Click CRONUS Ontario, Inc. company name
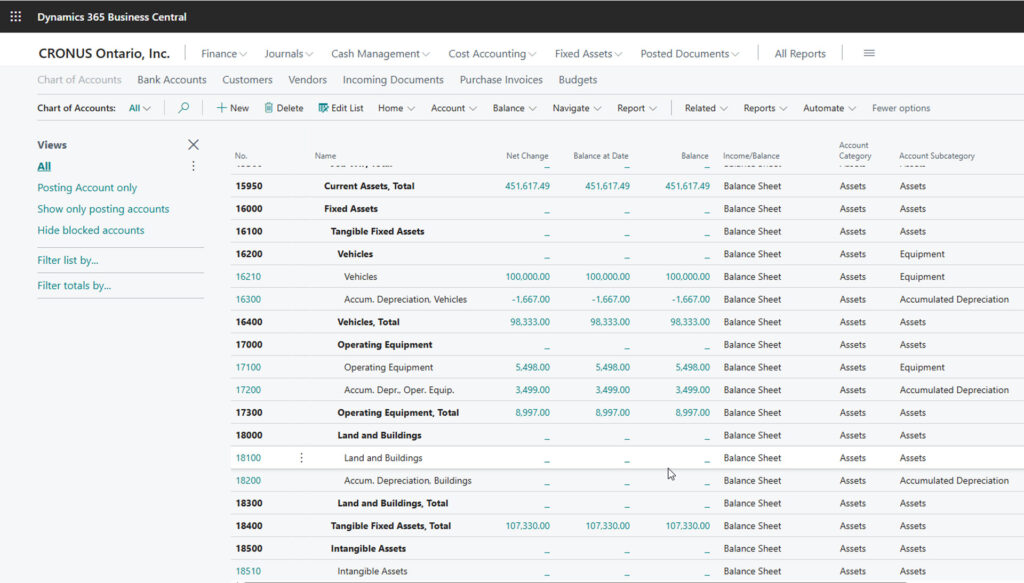1024x583 pixels. click(104, 54)
